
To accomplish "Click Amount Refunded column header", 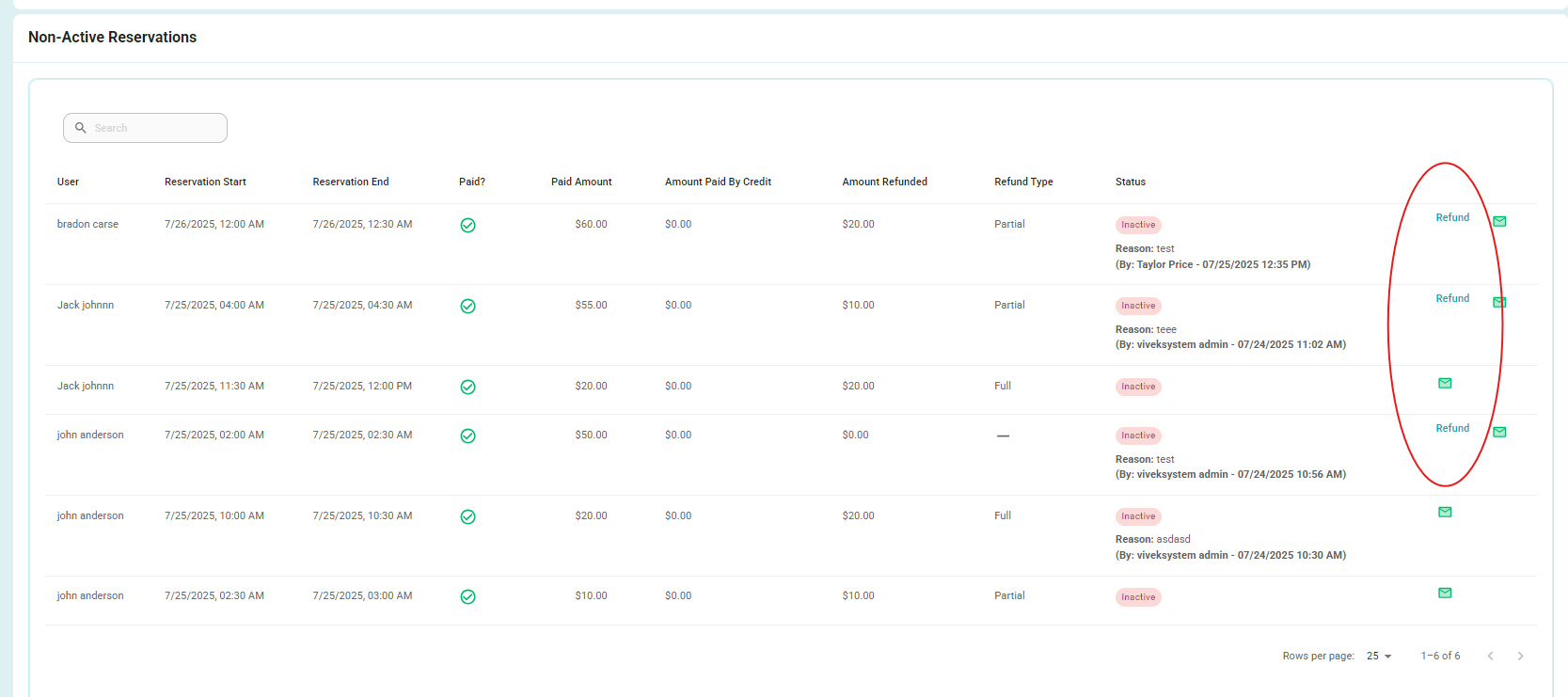I will pos(885,182).
